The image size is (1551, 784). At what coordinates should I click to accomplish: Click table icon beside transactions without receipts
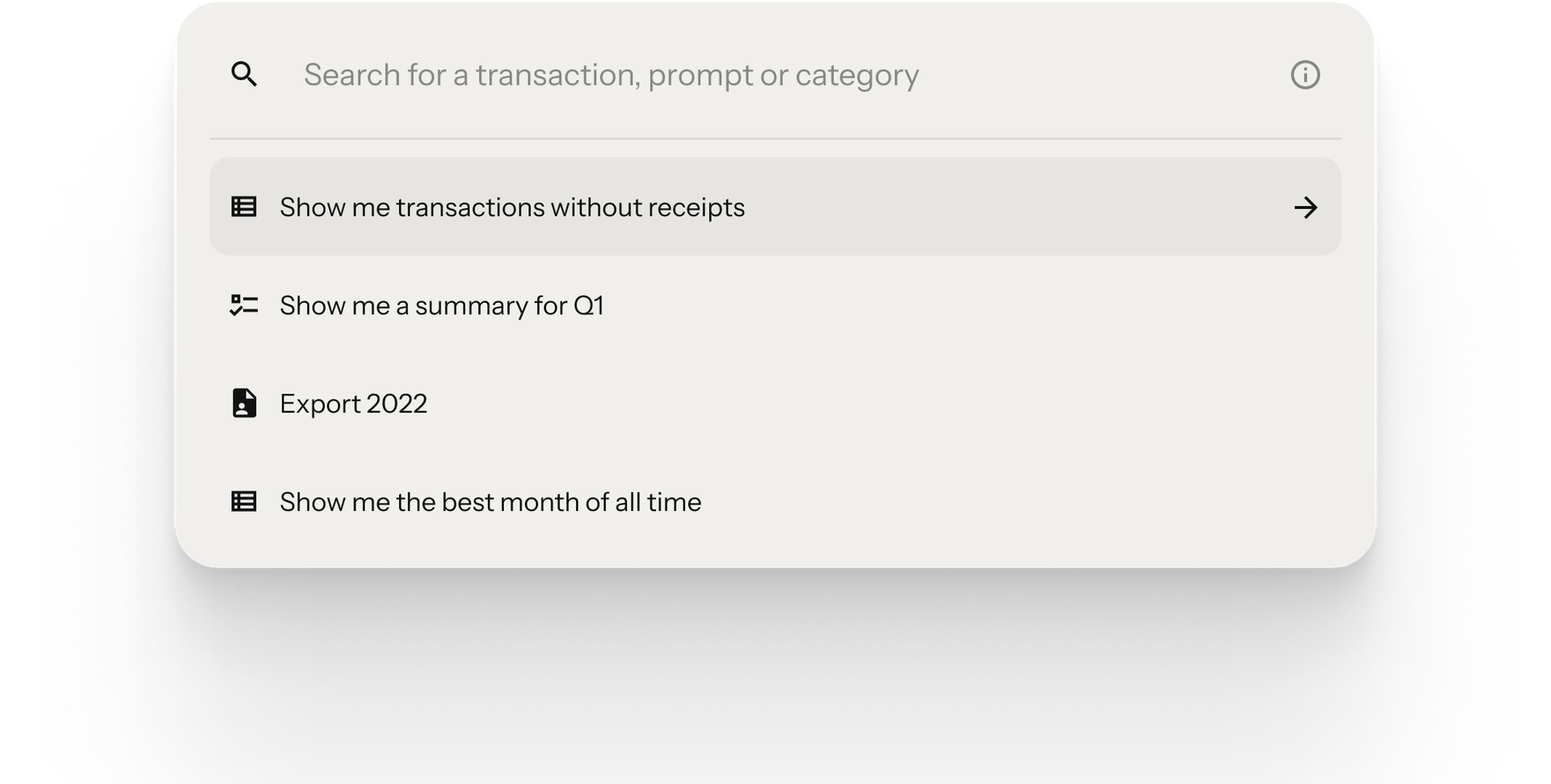click(244, 207)
